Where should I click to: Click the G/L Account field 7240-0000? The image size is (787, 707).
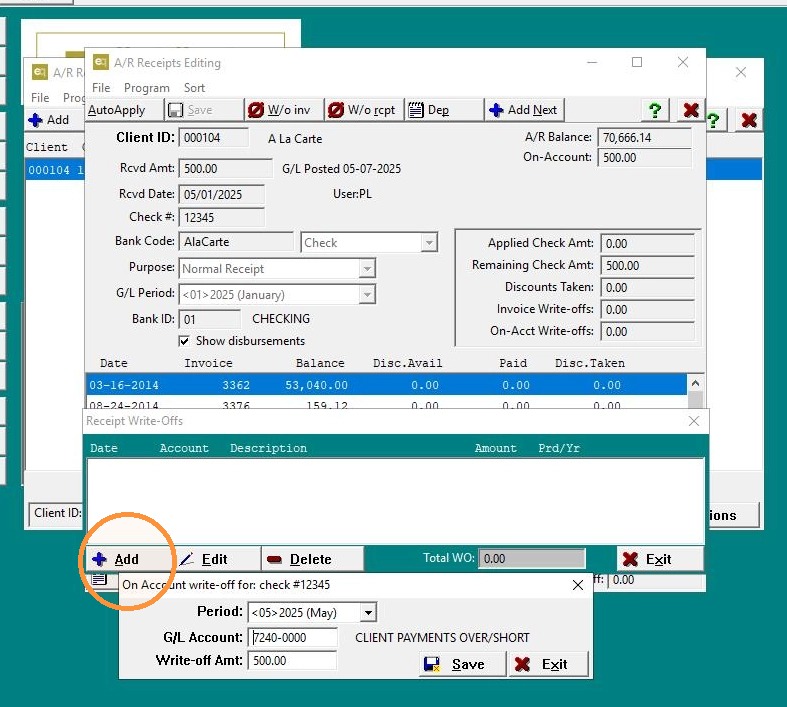click(x=293, y=638)
